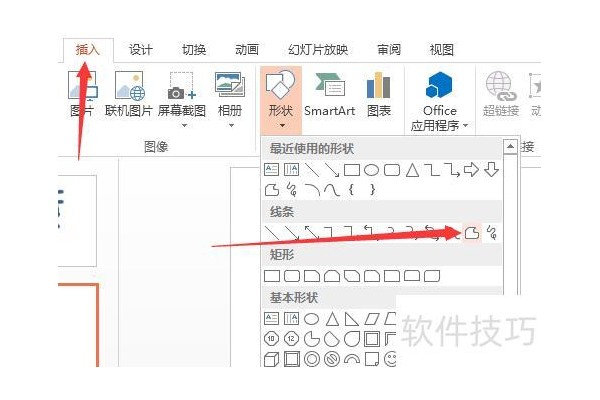Open the Office 应用程序 apps dropdown
The height and width of the screenshot is (400, 600).
point(440,101)
